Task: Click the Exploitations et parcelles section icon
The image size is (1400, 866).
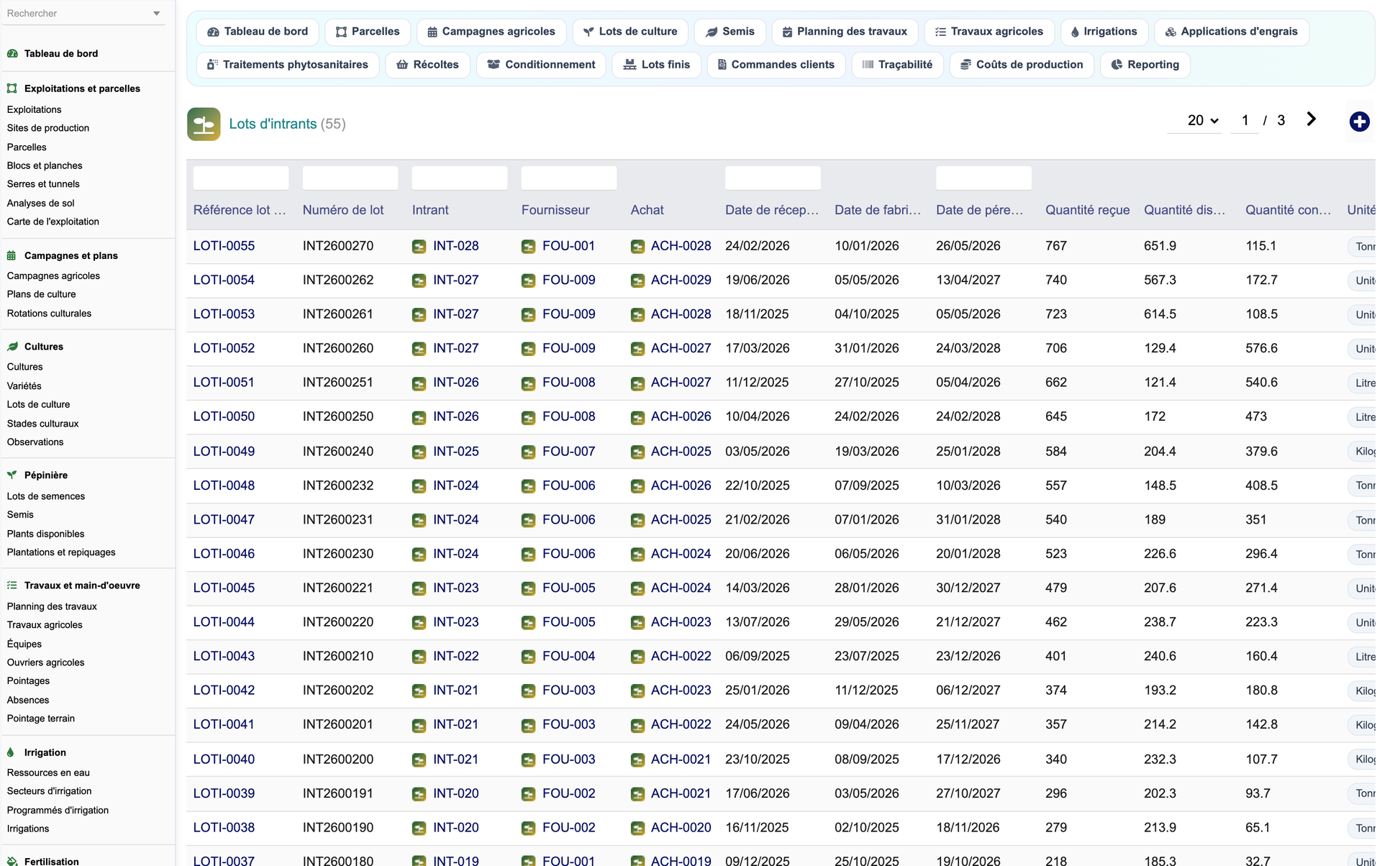Action: (x=12, y=88)
